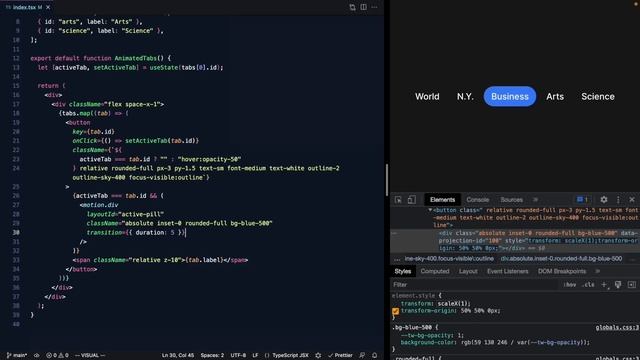Image resolution: width=640 pixels, height=360 pixels.
Task: Expand breadcrumb left ellipsis
Action: tap(397, 259)
